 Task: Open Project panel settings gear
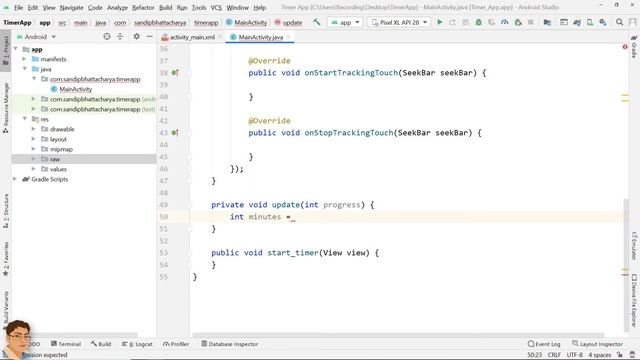tap(136, 37)
